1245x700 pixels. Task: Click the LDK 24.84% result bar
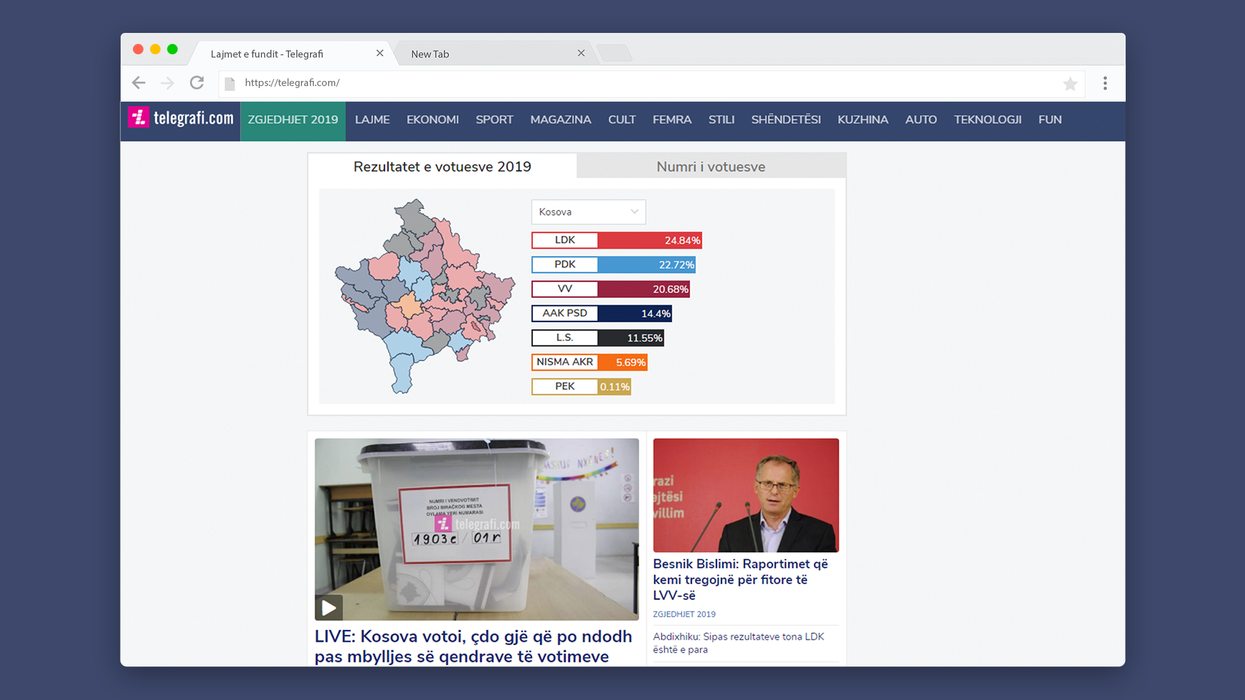click(x=616, y=240)
